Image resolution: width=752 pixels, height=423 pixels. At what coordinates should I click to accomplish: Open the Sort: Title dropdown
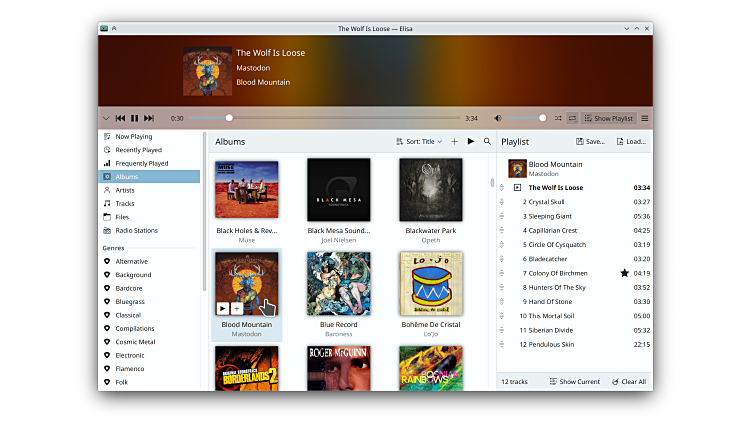pos(419,142)
